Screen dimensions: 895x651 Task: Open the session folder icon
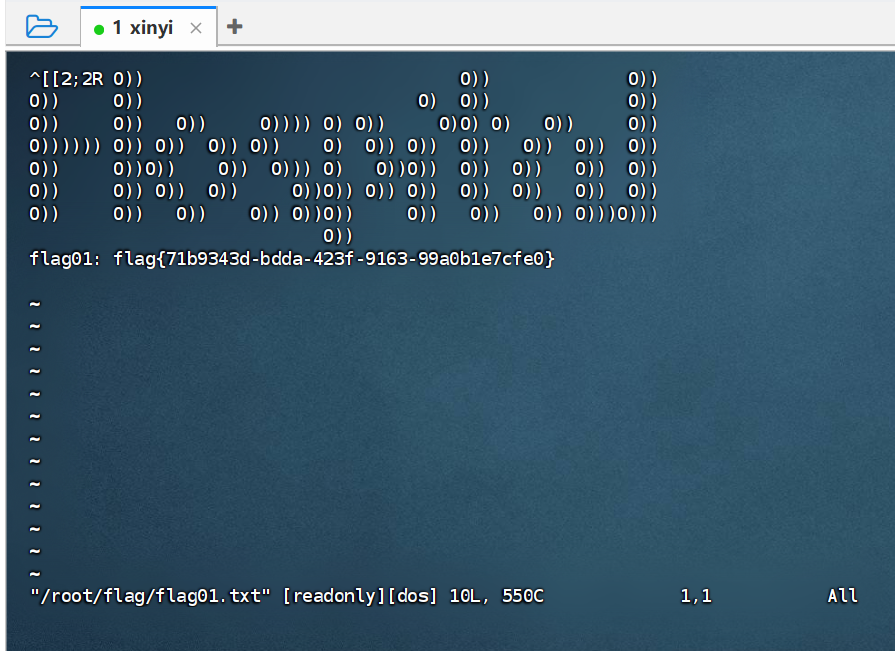click(x=41, y=27)
